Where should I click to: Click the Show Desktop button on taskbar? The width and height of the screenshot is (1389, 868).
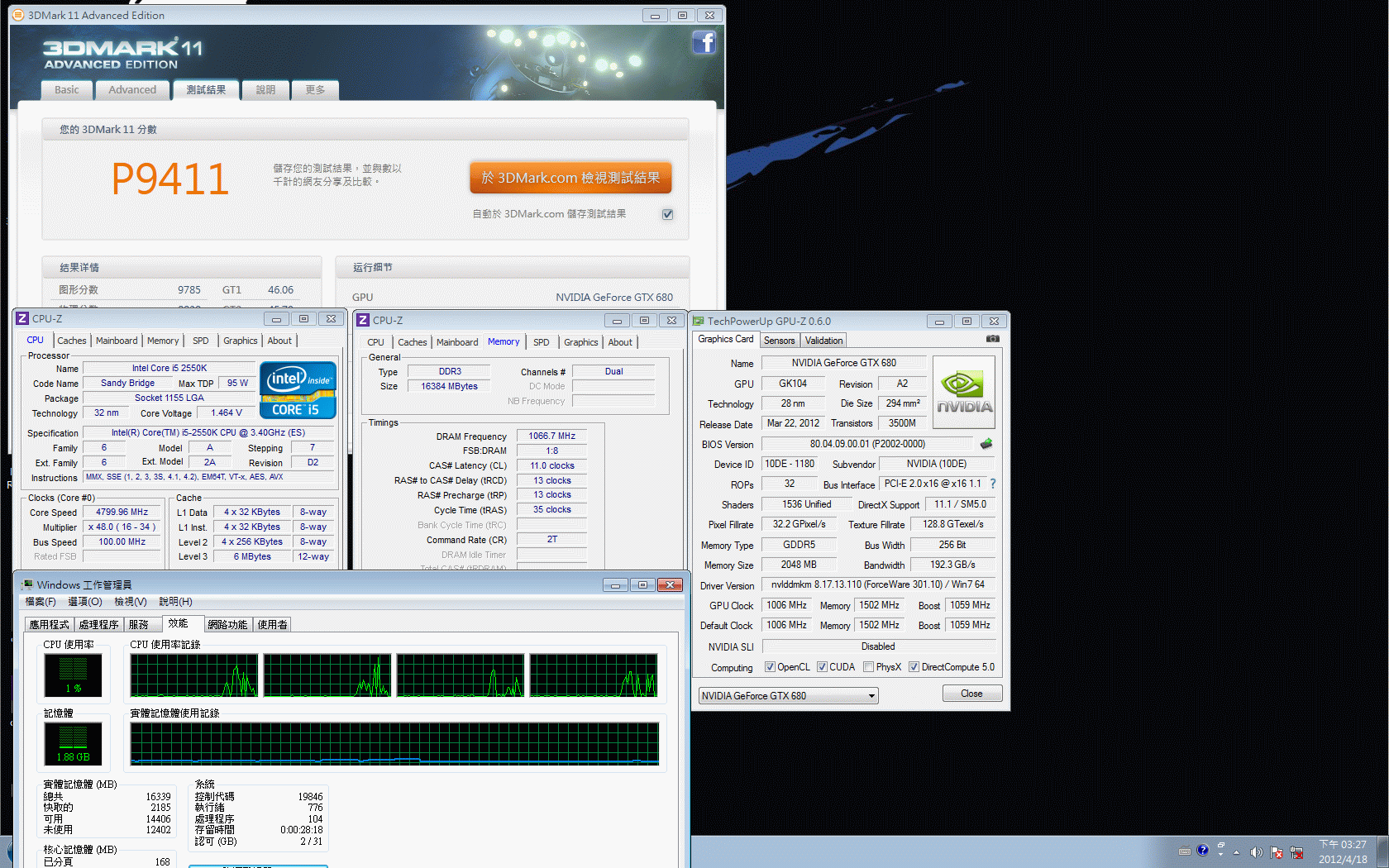1382,851
